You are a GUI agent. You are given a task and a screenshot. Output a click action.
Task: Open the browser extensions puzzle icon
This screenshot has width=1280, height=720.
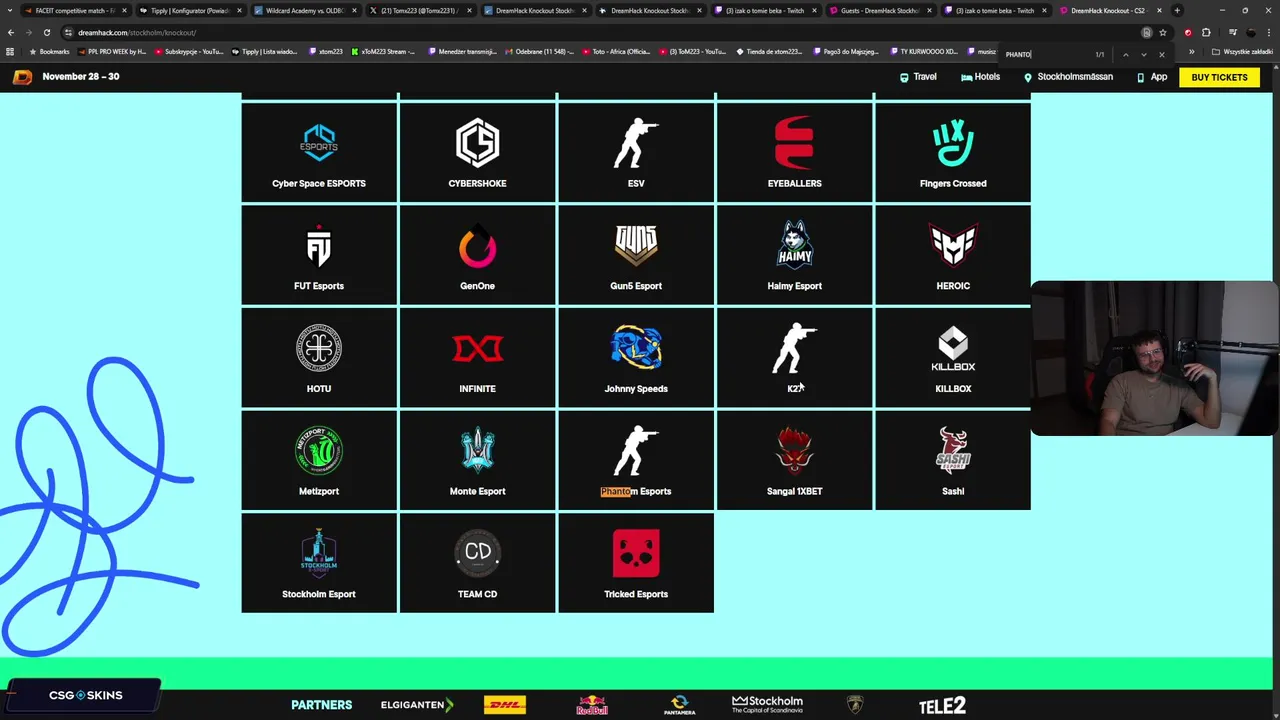tap(1206, 32)
